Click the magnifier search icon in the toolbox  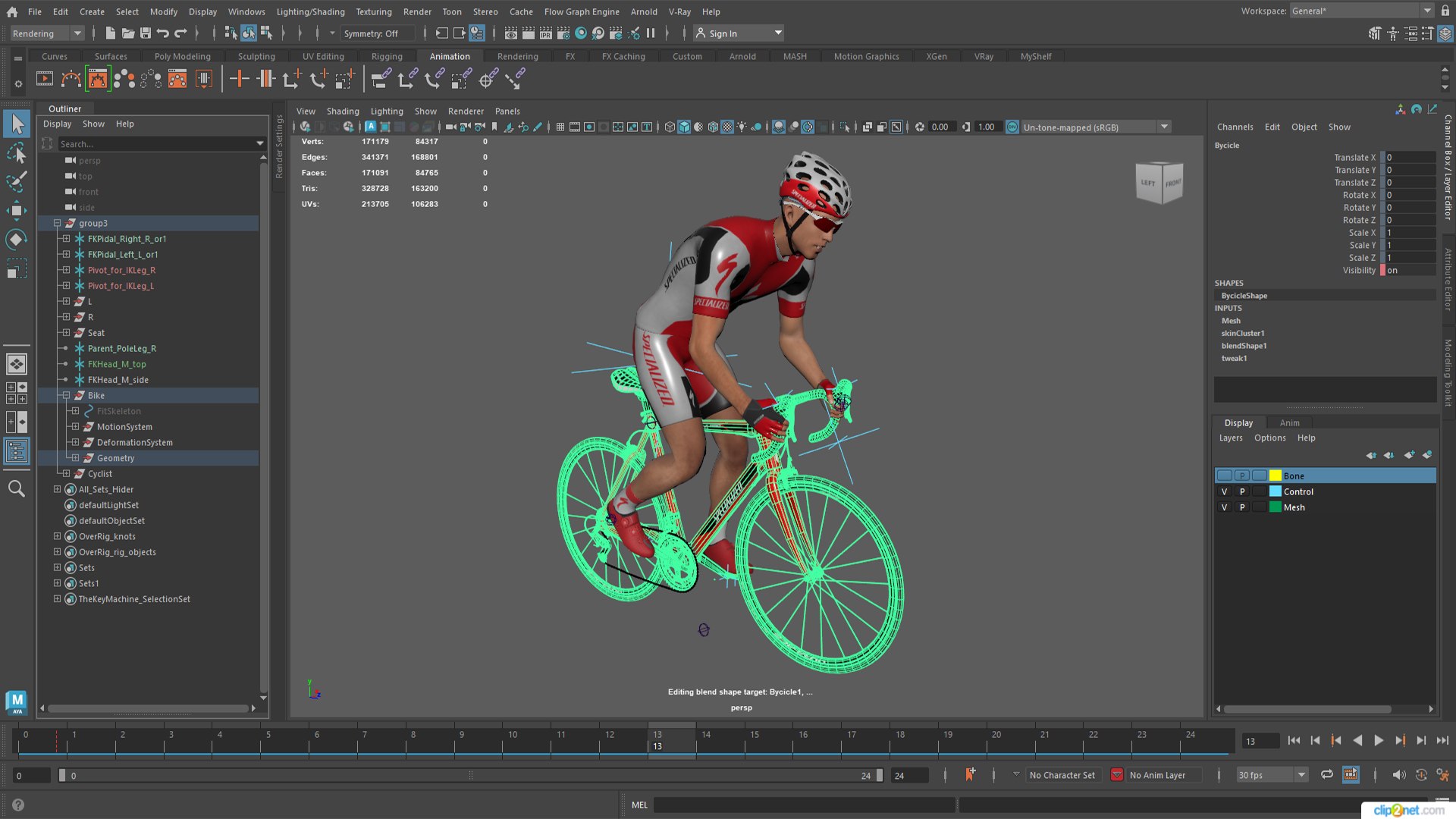(x=17, y=488)
